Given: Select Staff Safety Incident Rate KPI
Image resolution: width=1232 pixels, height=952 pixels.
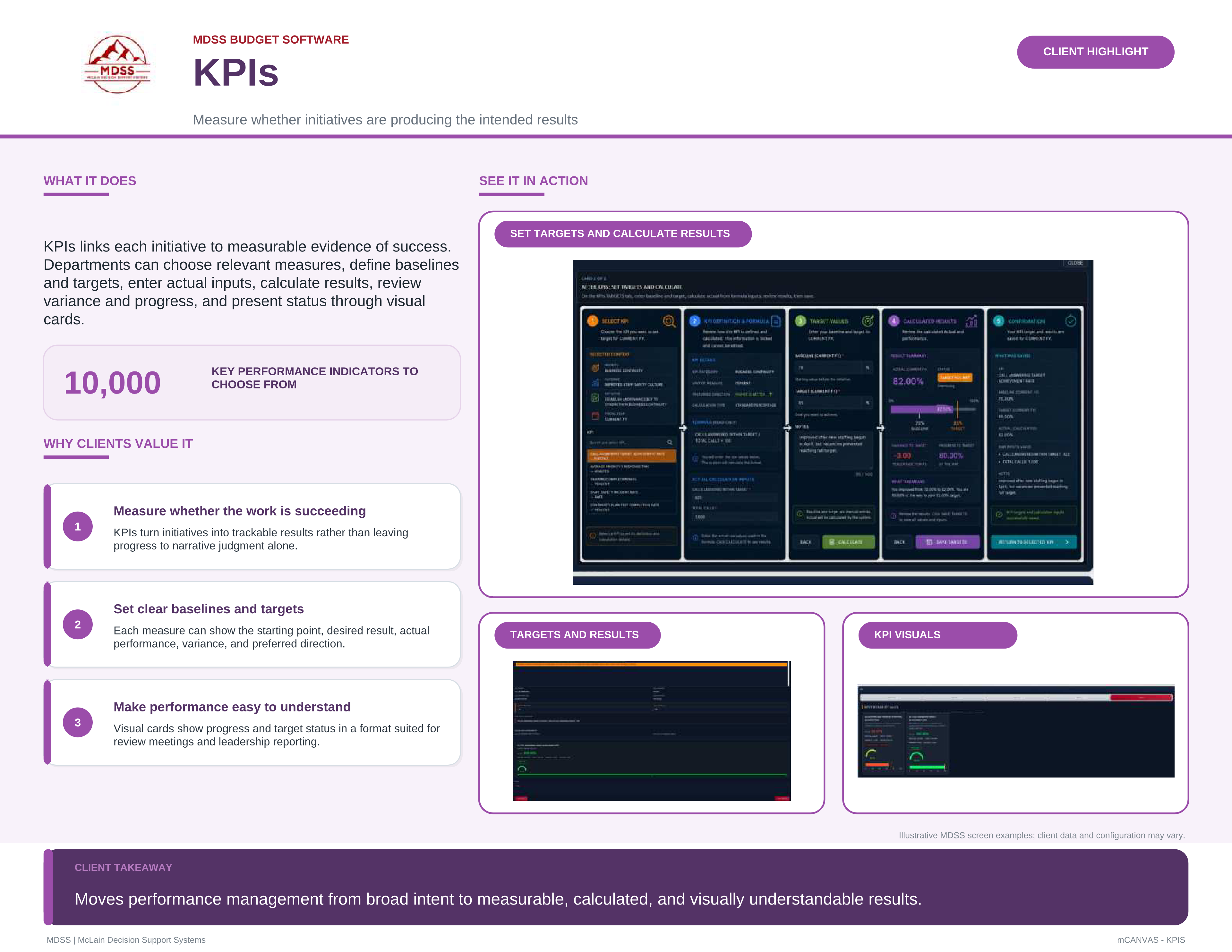Looking at the screenshot, I should point(631,494).
